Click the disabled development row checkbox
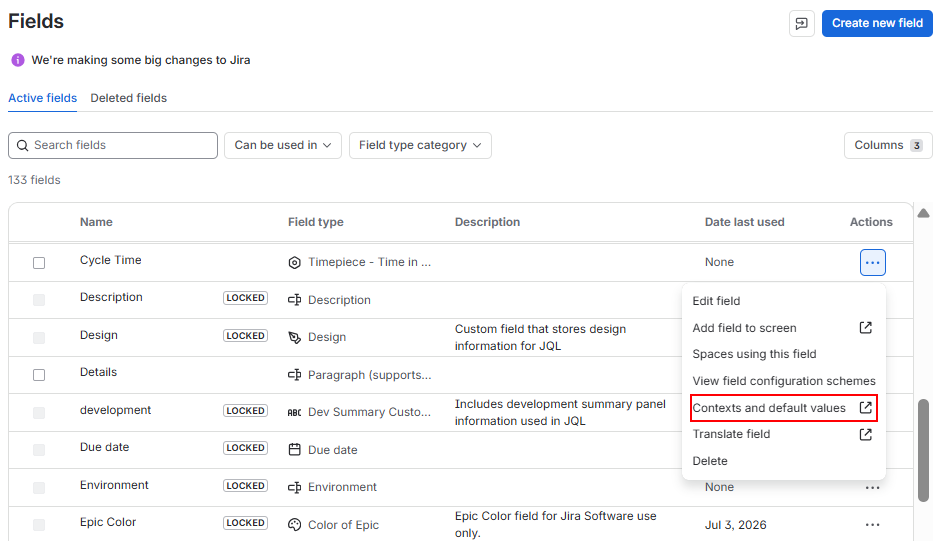 coord(39,412)
